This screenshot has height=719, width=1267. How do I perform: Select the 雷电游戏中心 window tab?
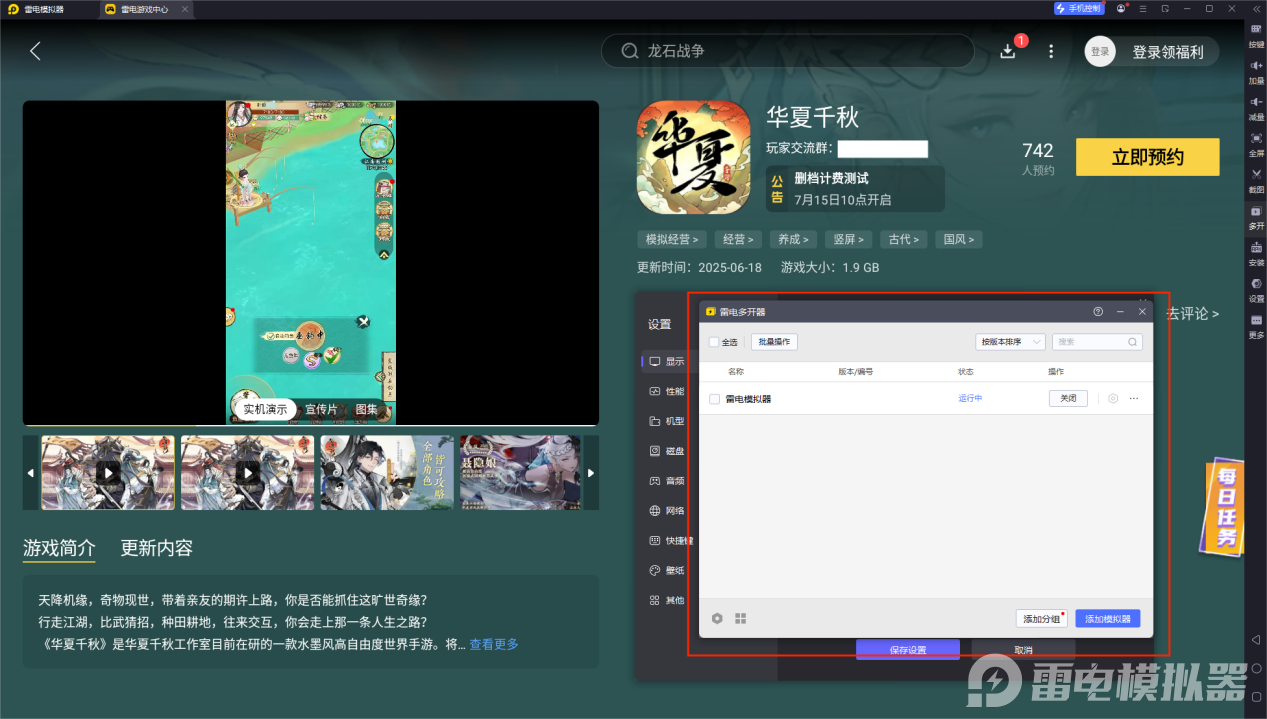click(x=144, y=9)
